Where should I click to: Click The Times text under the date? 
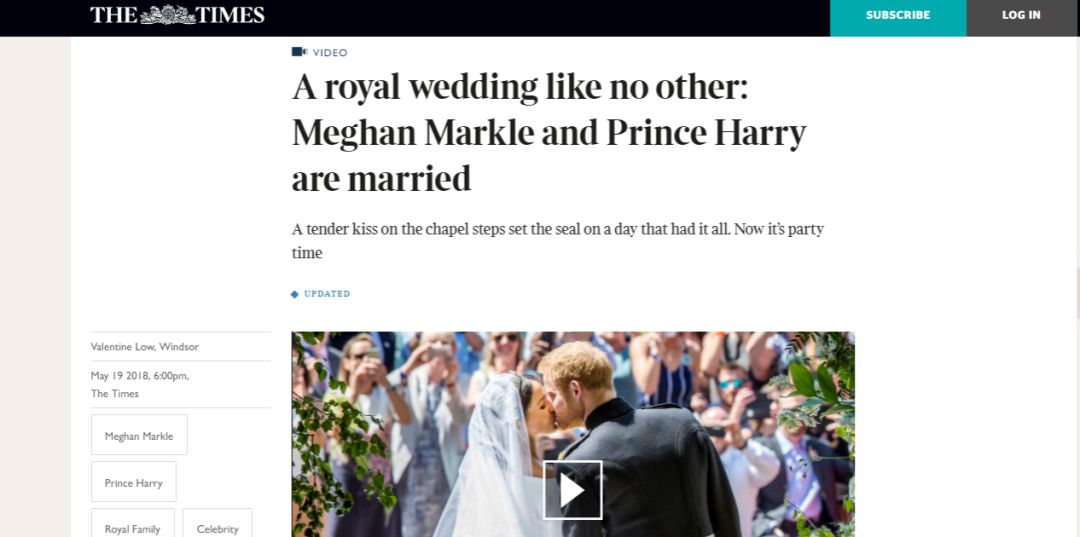115,394
